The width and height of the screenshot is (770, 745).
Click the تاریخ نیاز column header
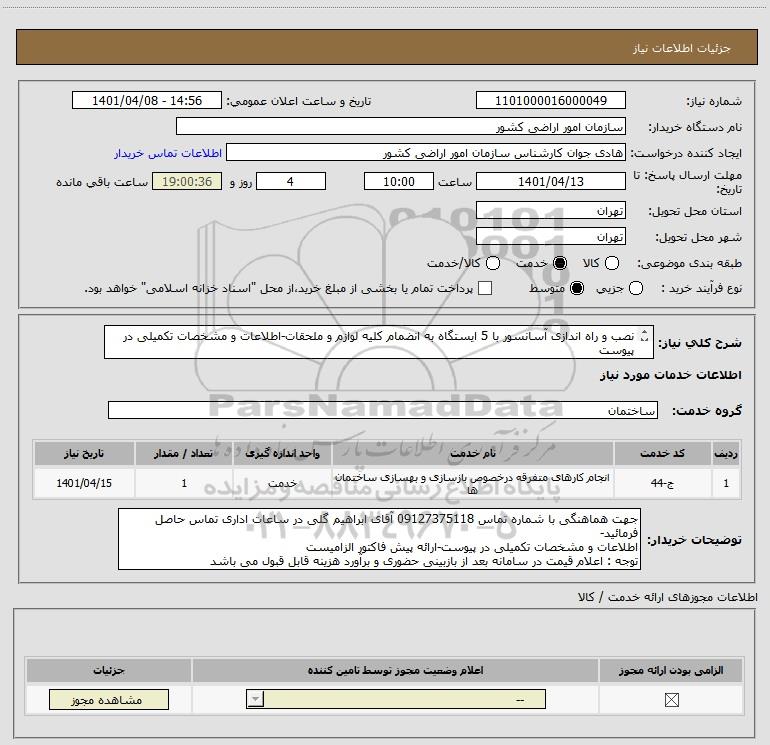(x=84, y=453)
